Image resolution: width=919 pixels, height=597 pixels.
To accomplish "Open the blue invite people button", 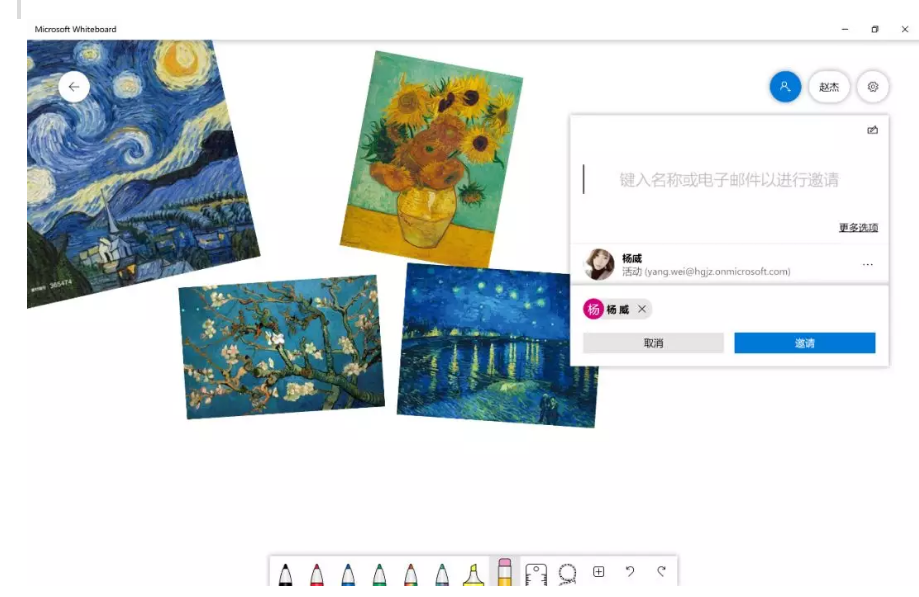I will (785, 87).
